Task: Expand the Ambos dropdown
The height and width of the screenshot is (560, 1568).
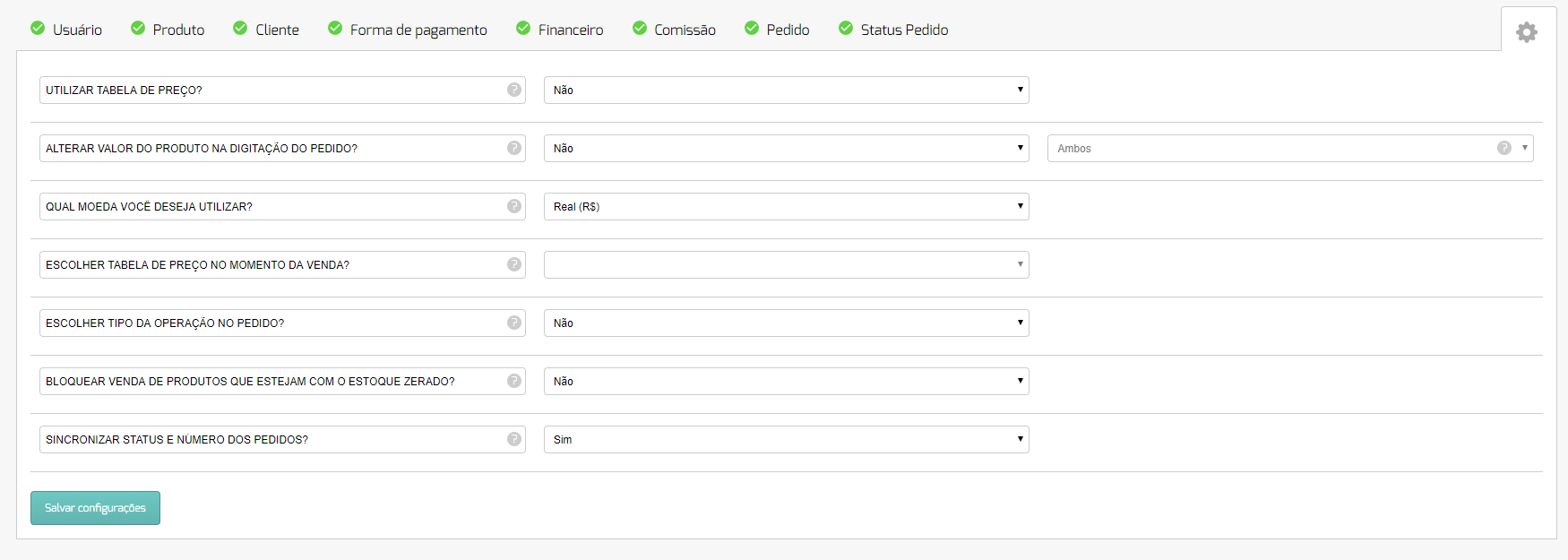Action: pyautogui.click(x=1290, y=148)
